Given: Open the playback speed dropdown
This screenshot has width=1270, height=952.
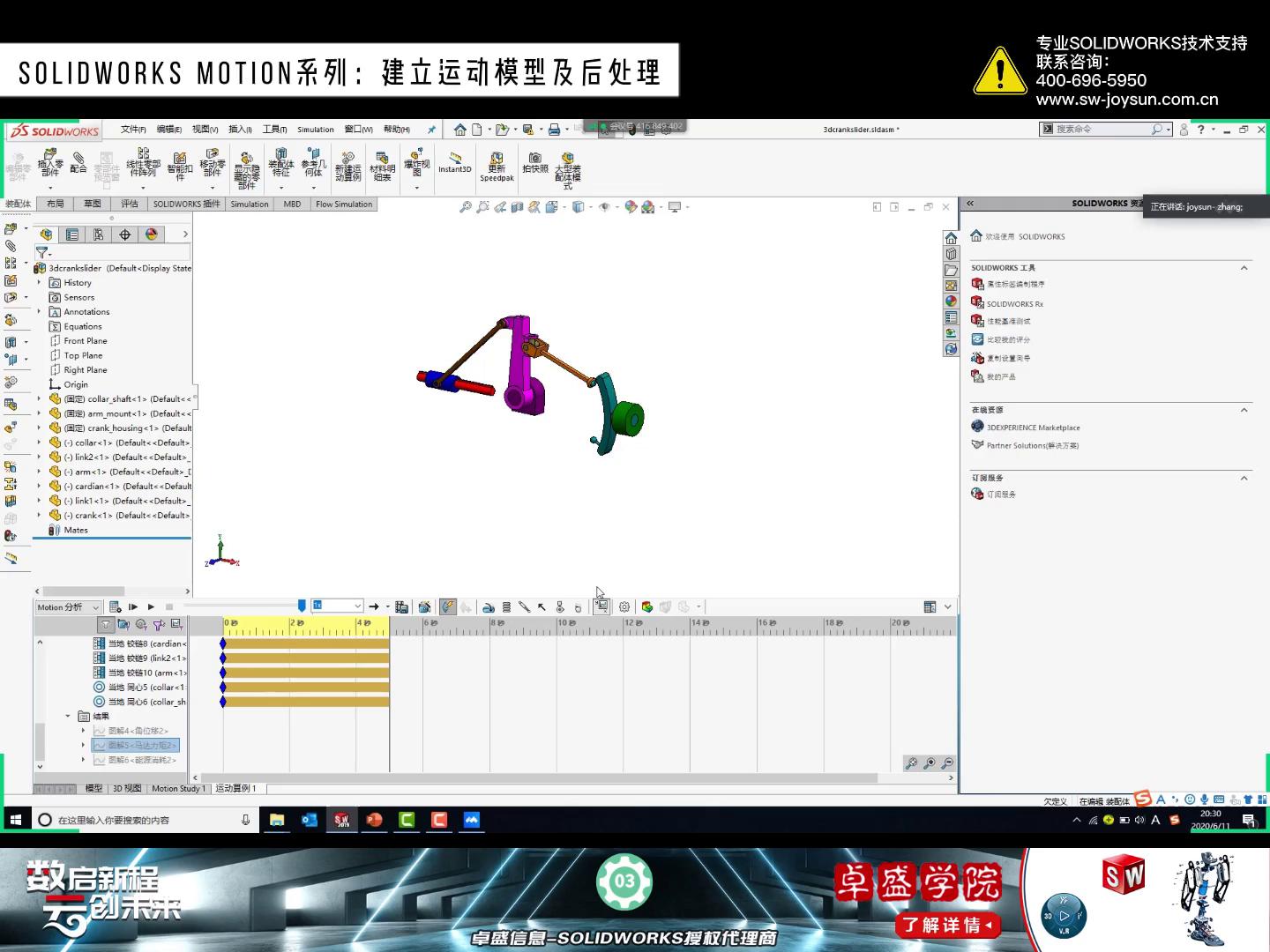Looking at the screenshot, I should pyautogui.click(x=358, y=606).
